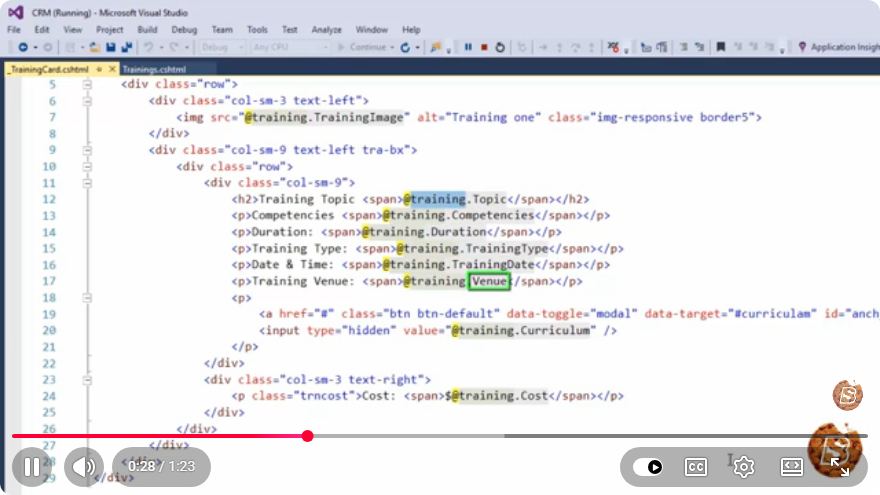Click the Undo toolbar icon
Screen dimensions: 880x495
coord(148,48)
